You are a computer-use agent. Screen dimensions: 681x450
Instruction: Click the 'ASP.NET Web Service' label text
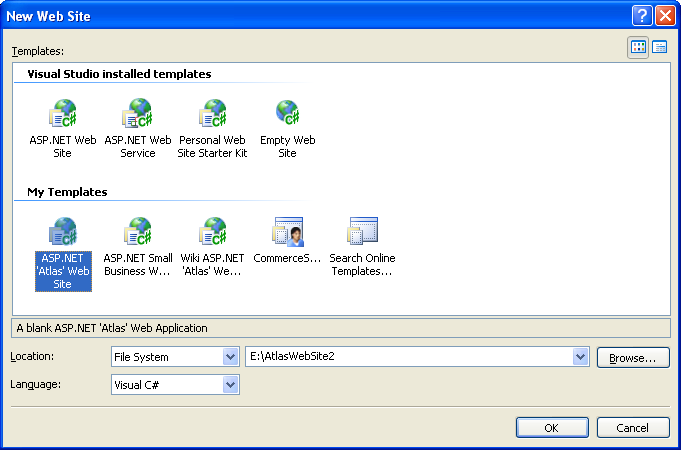[x=138, y=147]
